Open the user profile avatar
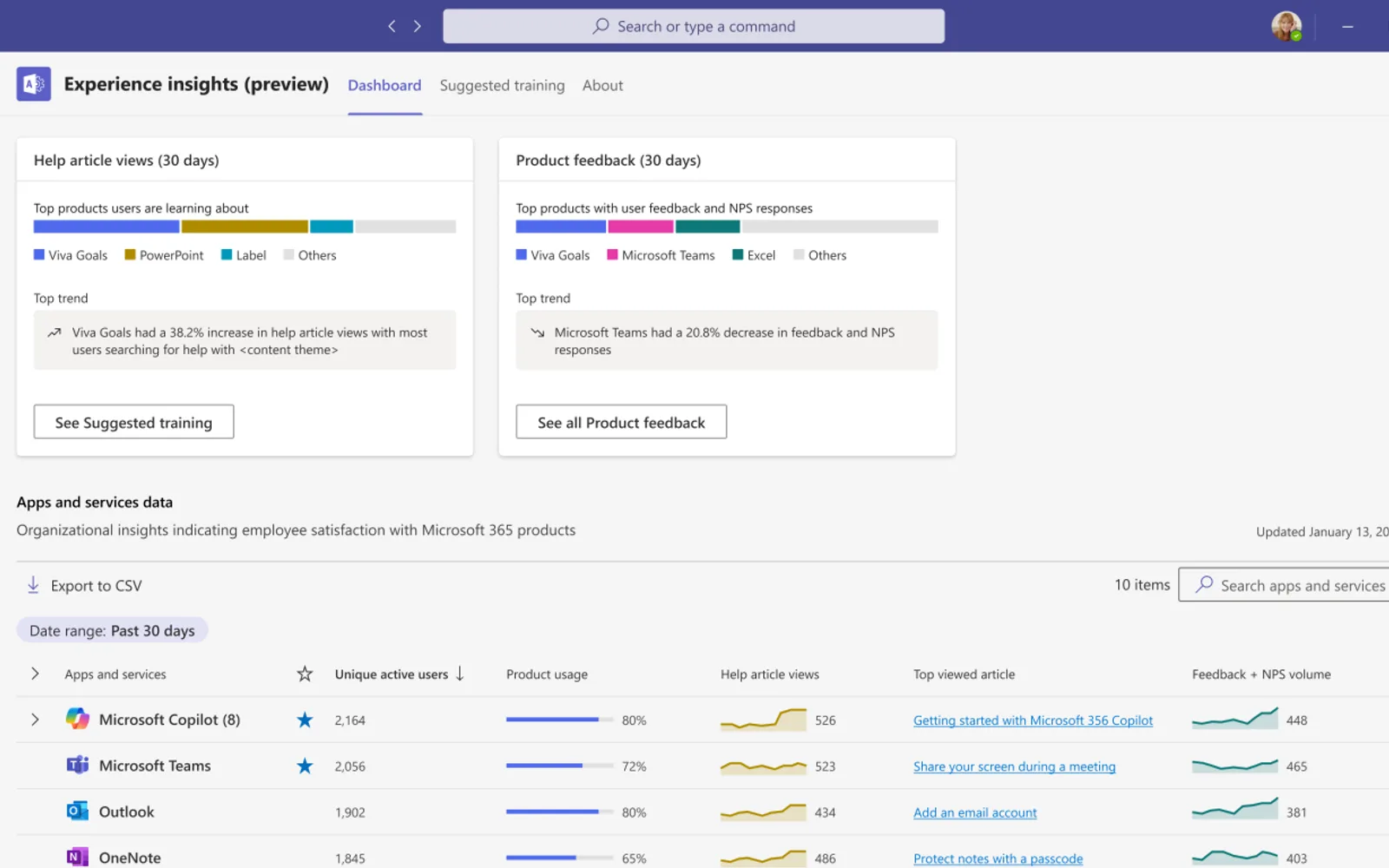The width and height of the screenshot is (1389, 868). click(1287, 26)
